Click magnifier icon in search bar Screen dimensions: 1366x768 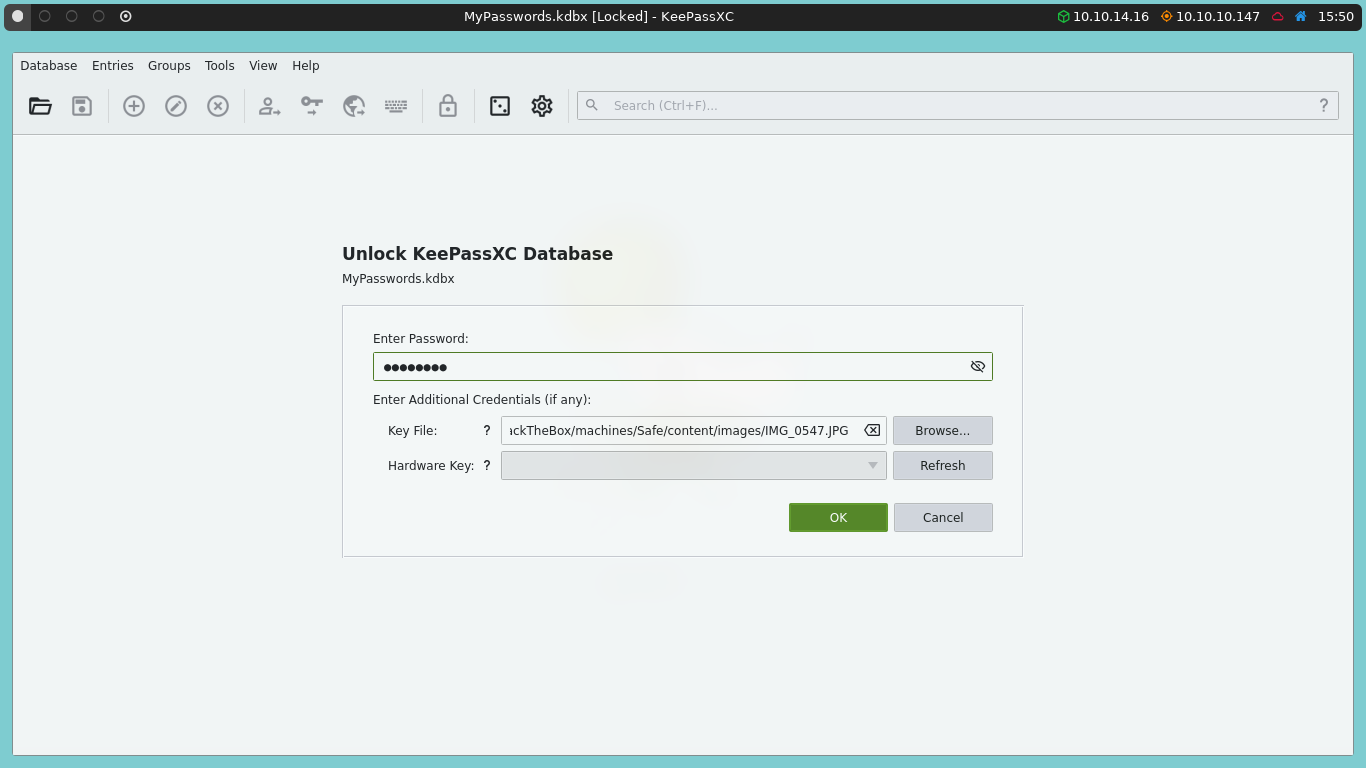click(592, 105)
